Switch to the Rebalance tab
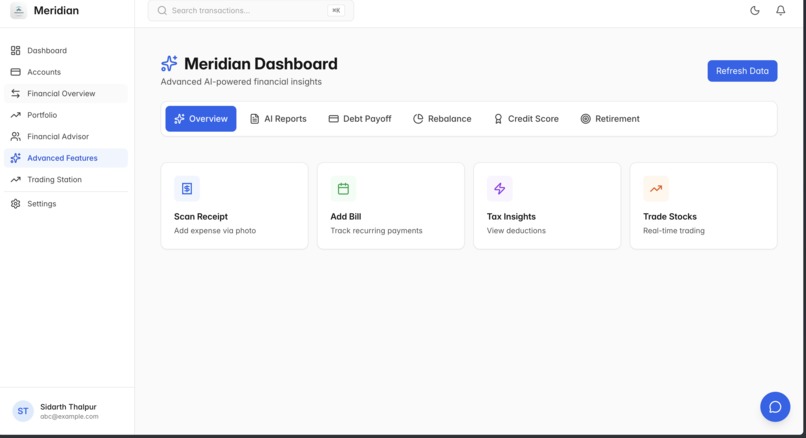The width and height of the screenshot is (806, 438). point(442,119)
